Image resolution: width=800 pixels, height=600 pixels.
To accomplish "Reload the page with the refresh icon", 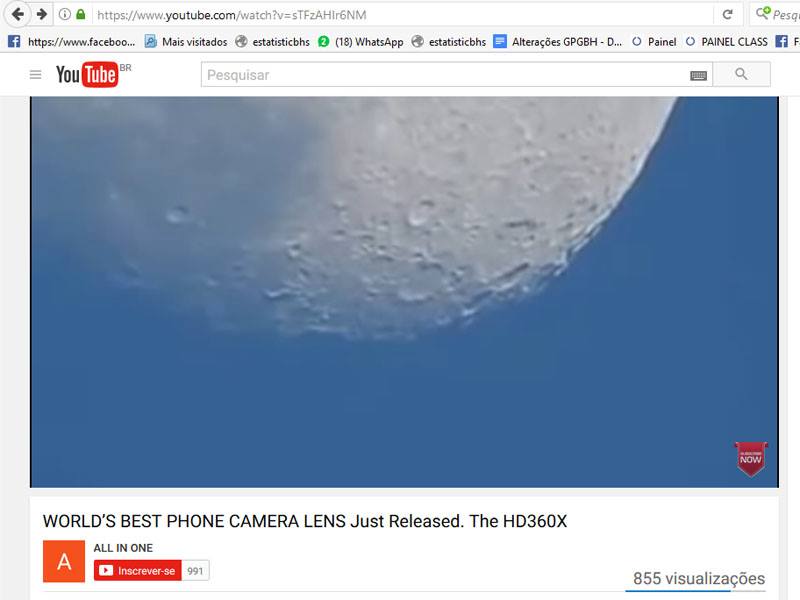I will pos(728,14).
